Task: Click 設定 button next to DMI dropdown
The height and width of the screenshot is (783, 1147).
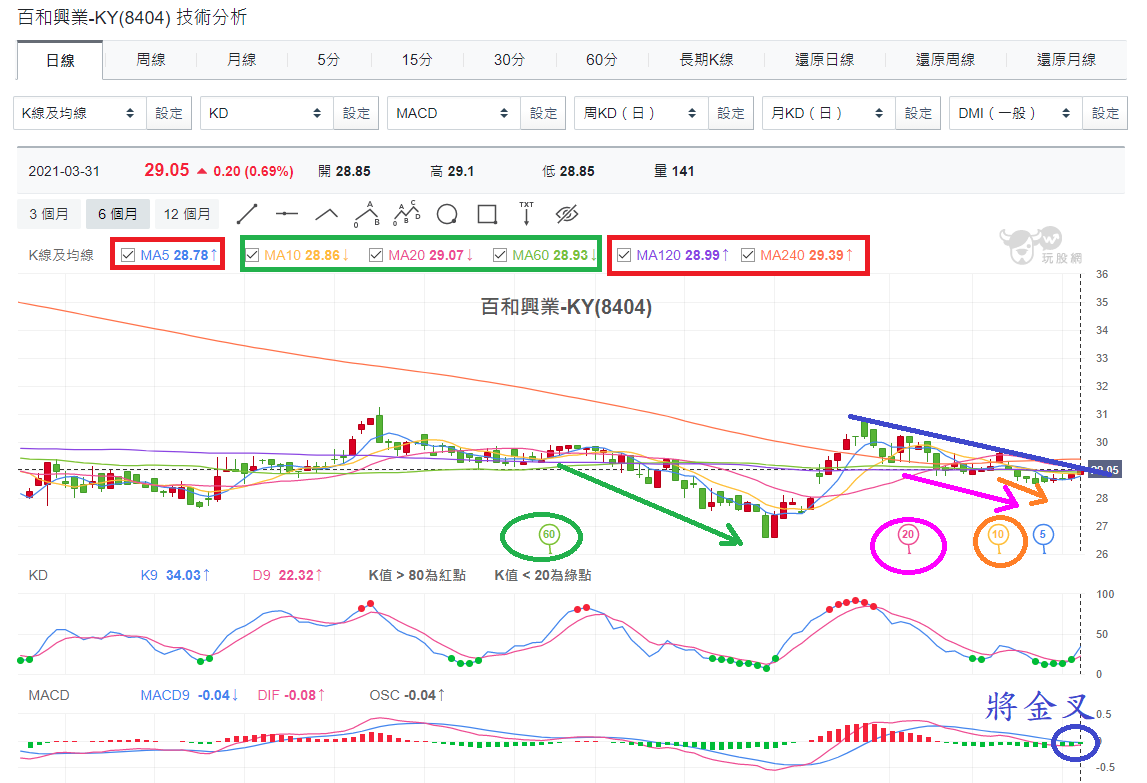Action: (x=1105, y=113)
